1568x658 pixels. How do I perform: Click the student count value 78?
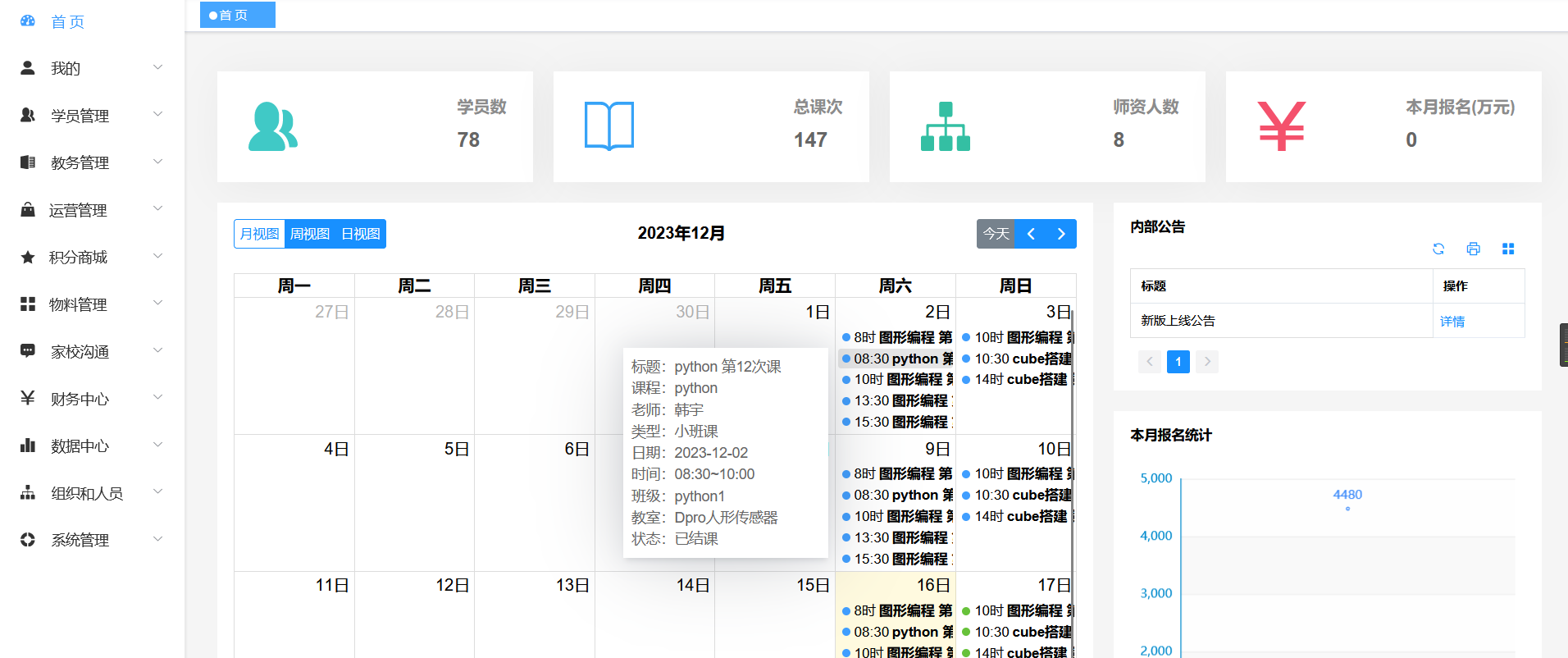click(x=468, y=139)
